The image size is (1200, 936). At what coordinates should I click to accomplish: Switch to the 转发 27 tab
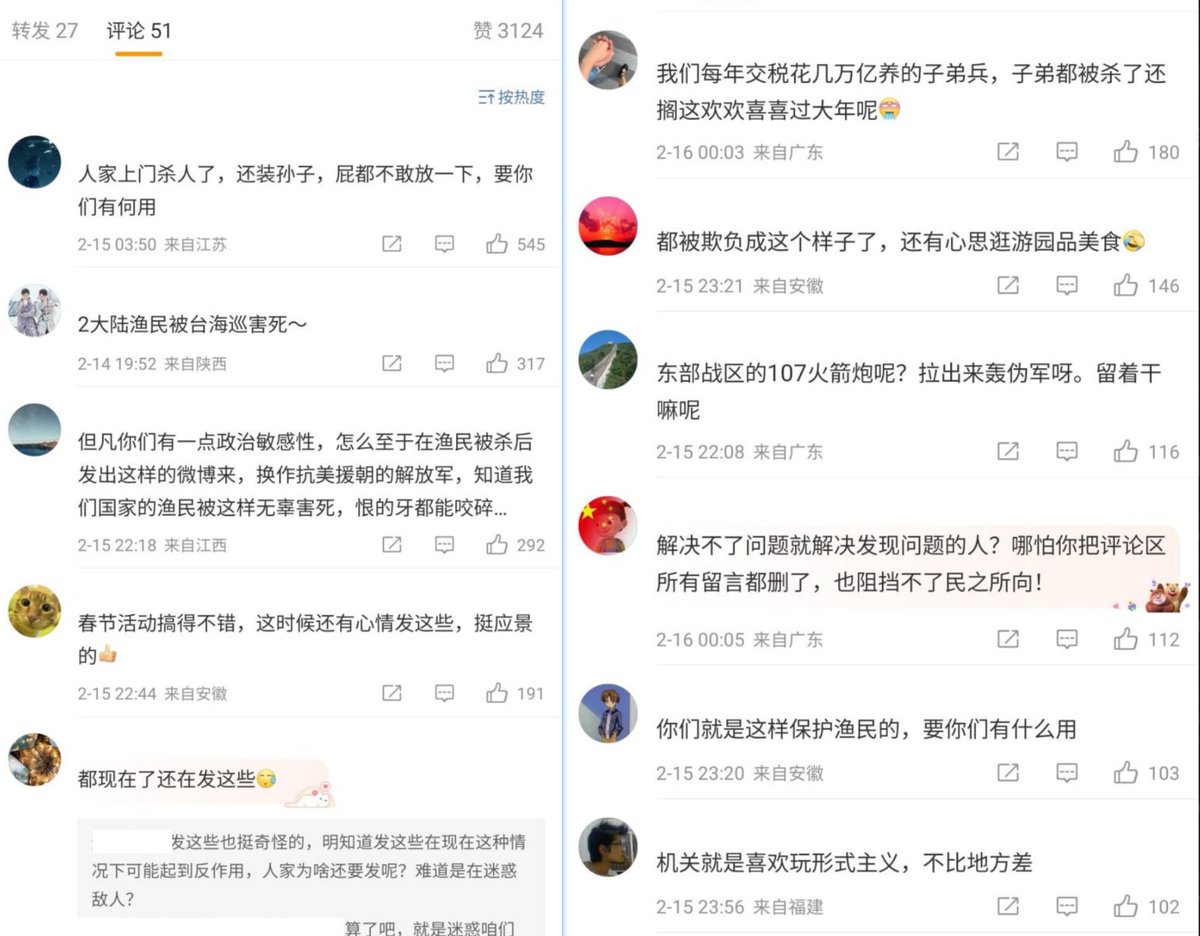pos(45,31)
